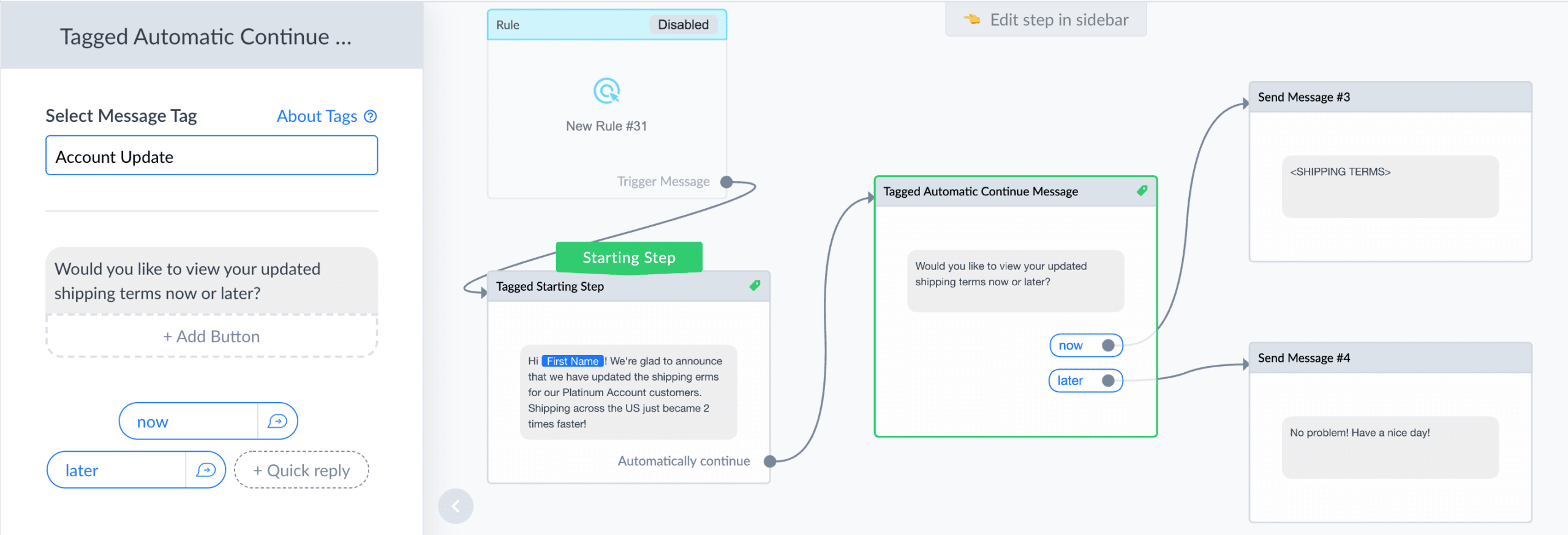Open the About Tags link

click(317, 116)
